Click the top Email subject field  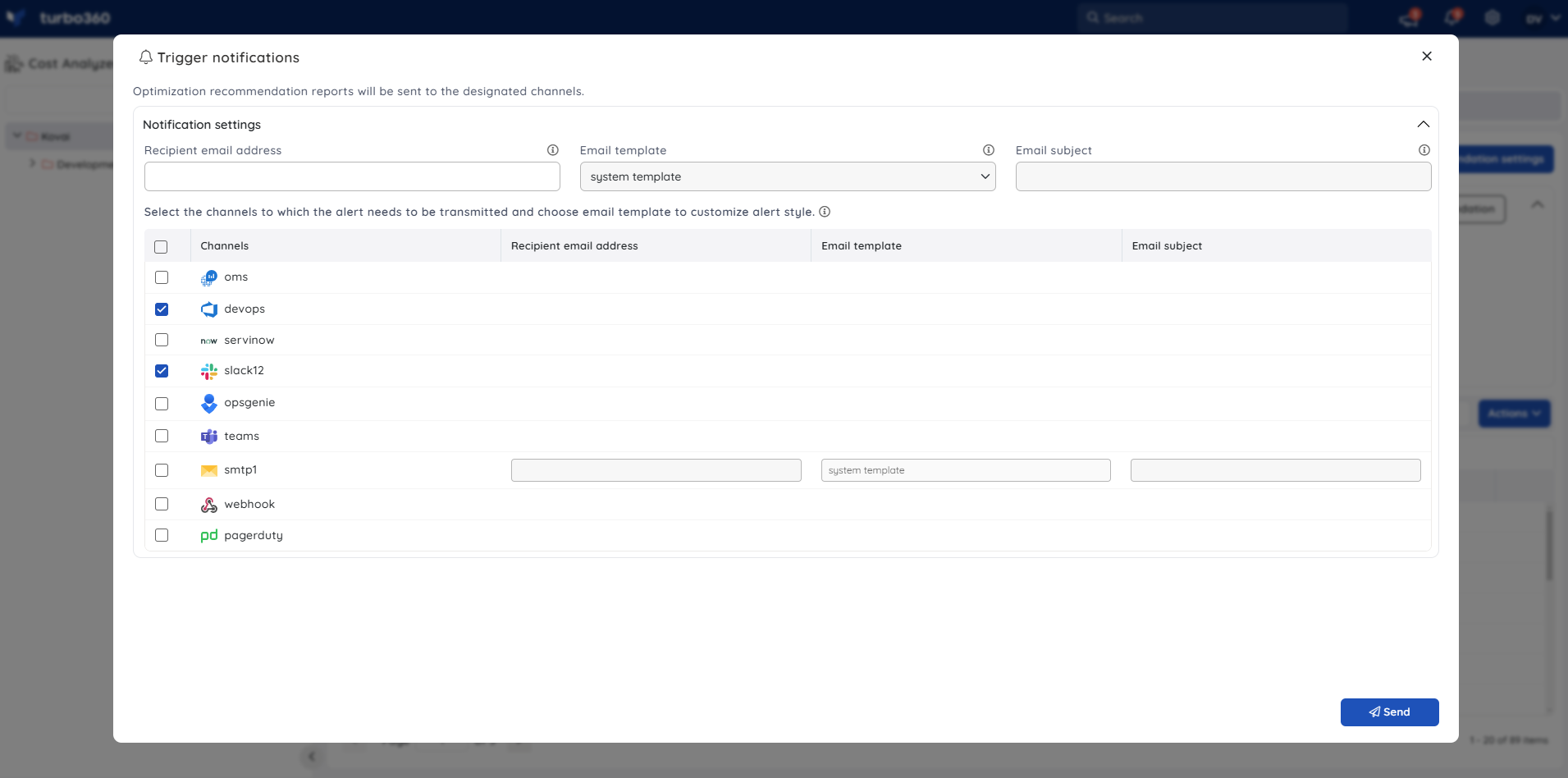tap(1223, 176)
